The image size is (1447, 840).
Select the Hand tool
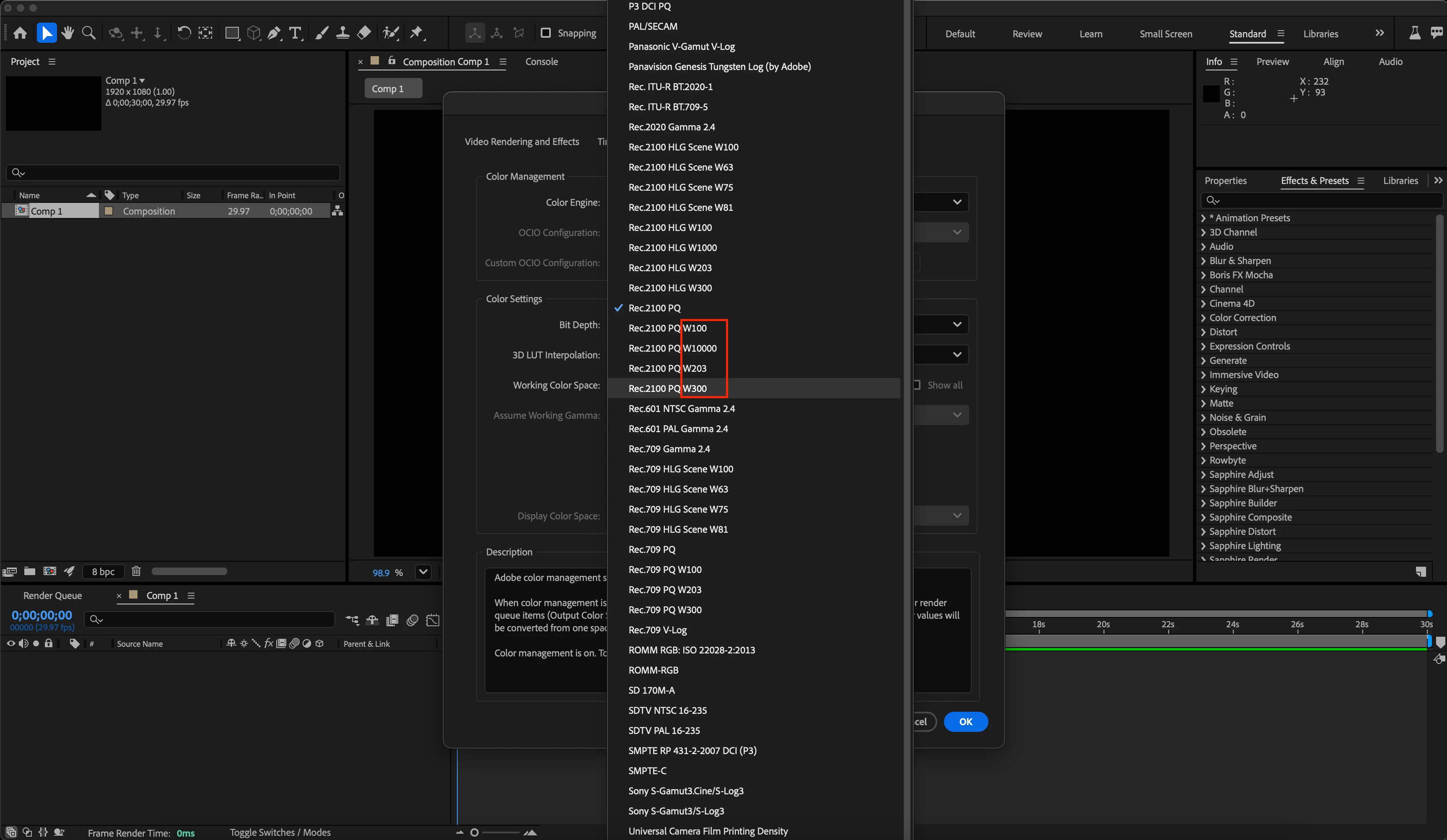click(68, 33)
